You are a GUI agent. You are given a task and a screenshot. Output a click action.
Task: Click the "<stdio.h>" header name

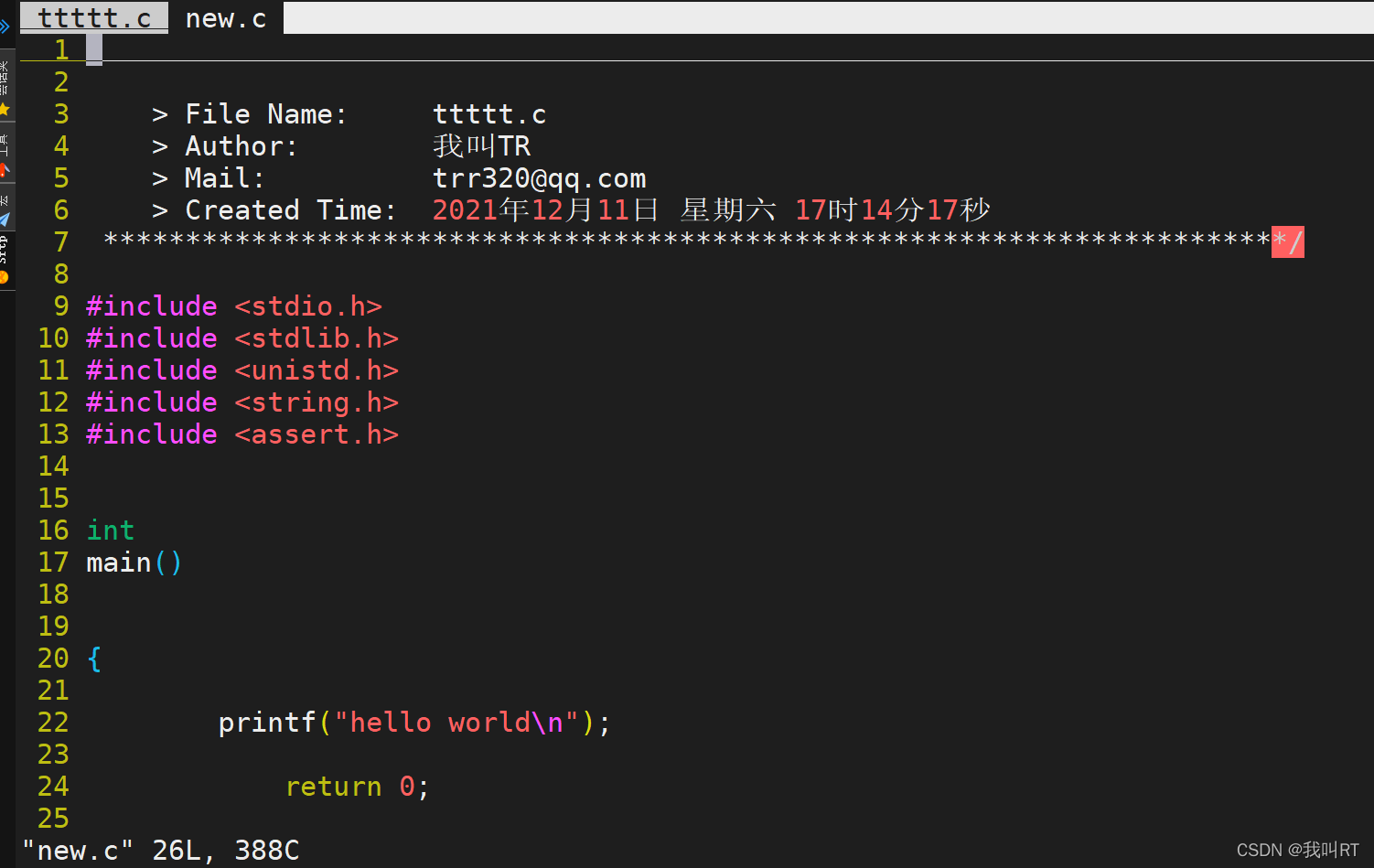pyautogui.click(x=308, y=306)
